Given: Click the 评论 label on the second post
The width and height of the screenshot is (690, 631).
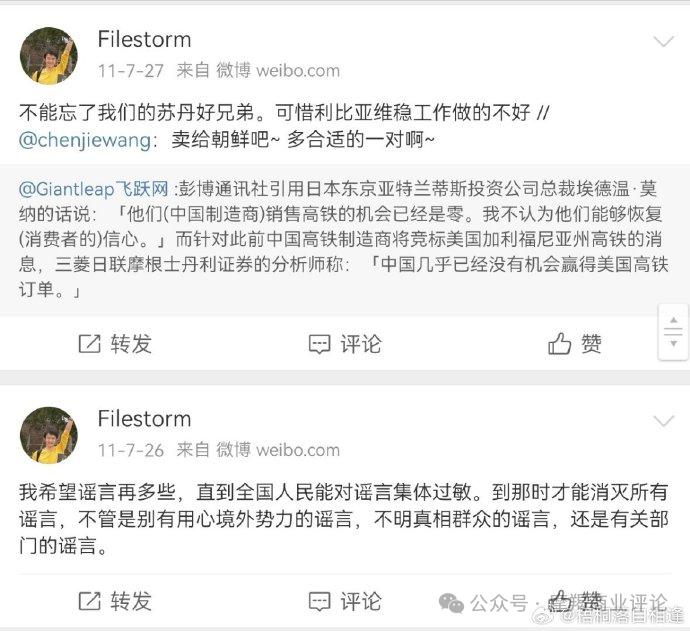Looking at the screenshot, I should coord(361,602).
